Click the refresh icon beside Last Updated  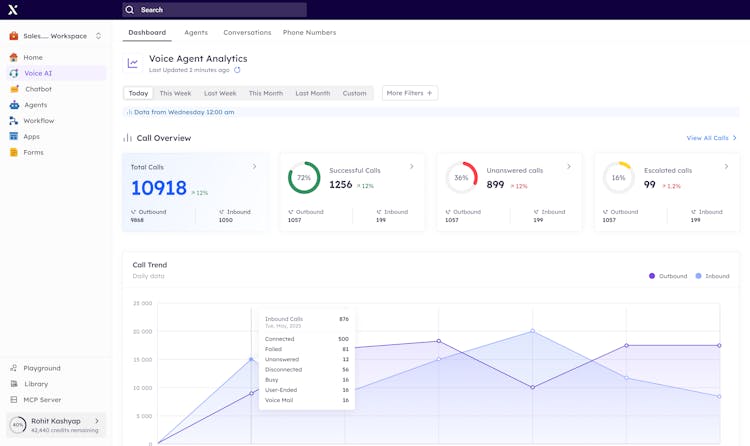237,70
